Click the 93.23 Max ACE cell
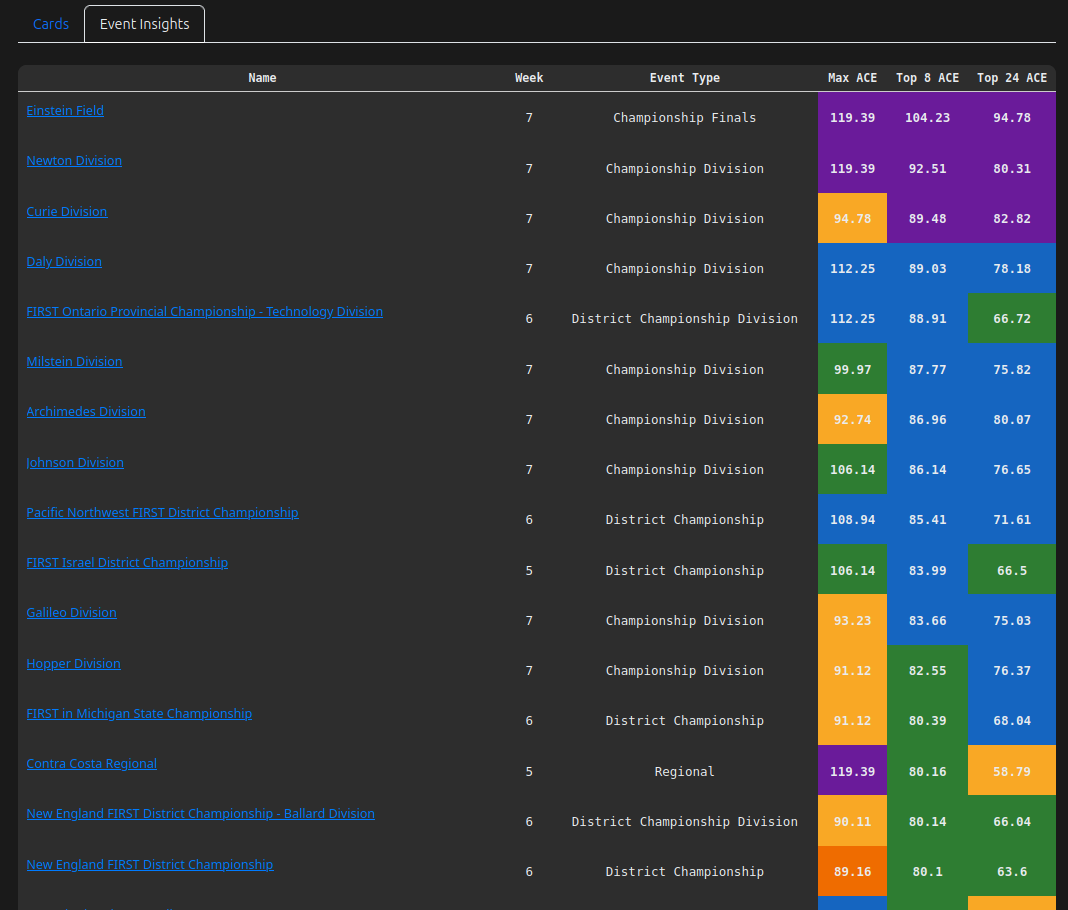This screenshot has height=910, width=1068. coord(852,620)
